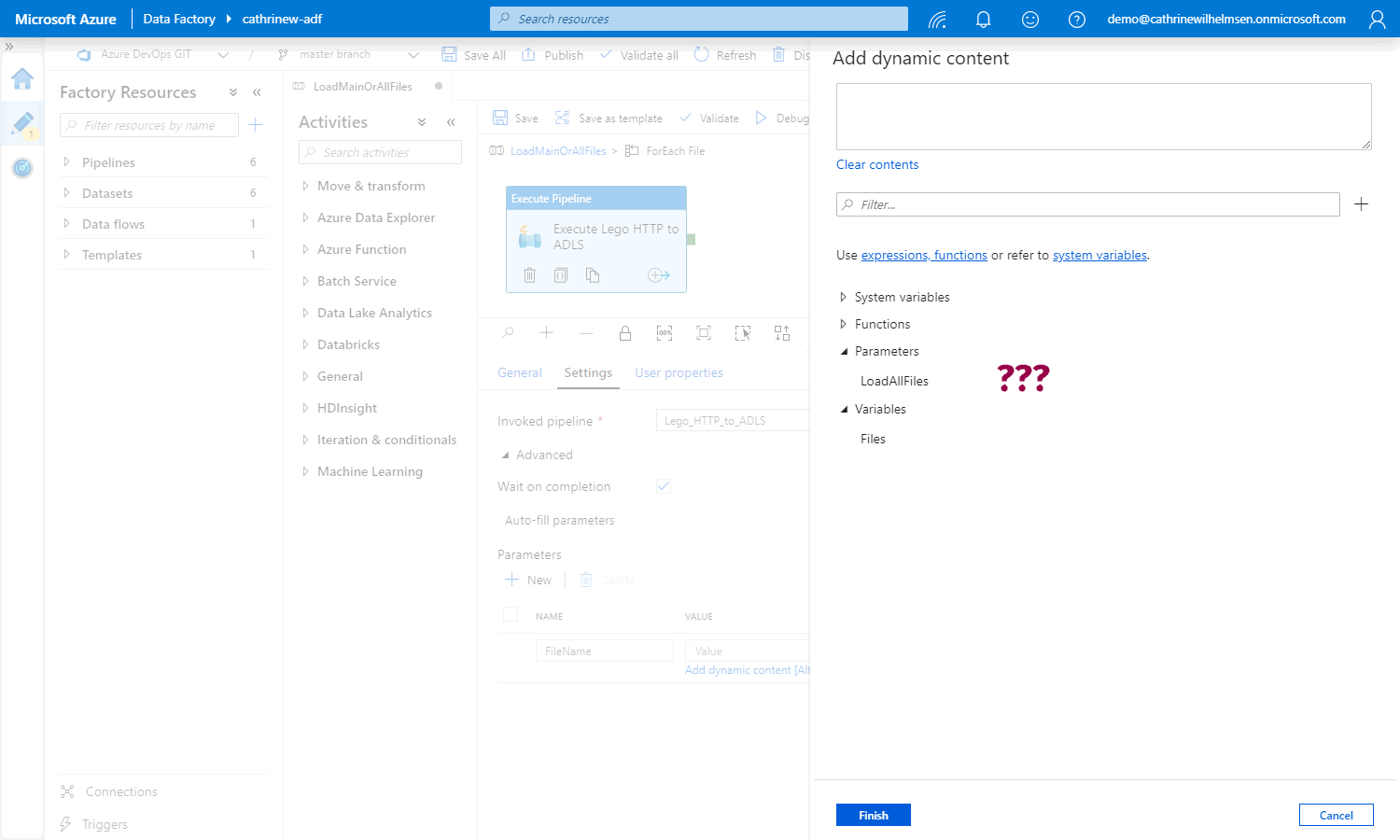1400x840 pixels.
Task: Click the plus icon beside Filter box
Action: click(1361, 204)
